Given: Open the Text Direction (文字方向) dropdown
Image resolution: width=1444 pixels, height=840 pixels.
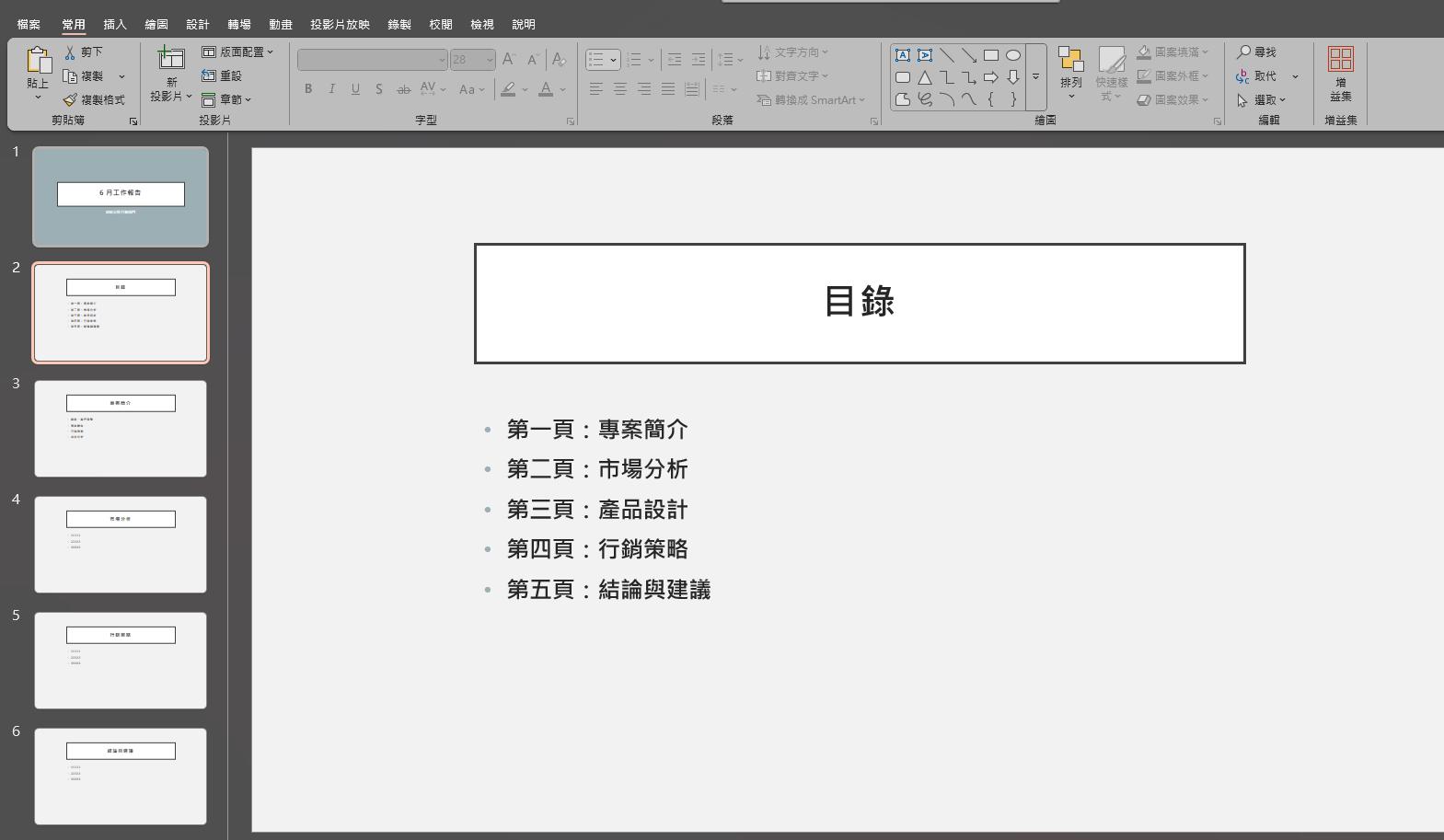Looking at the screenshot, I should pyautogui.click(x=792, y=52).
